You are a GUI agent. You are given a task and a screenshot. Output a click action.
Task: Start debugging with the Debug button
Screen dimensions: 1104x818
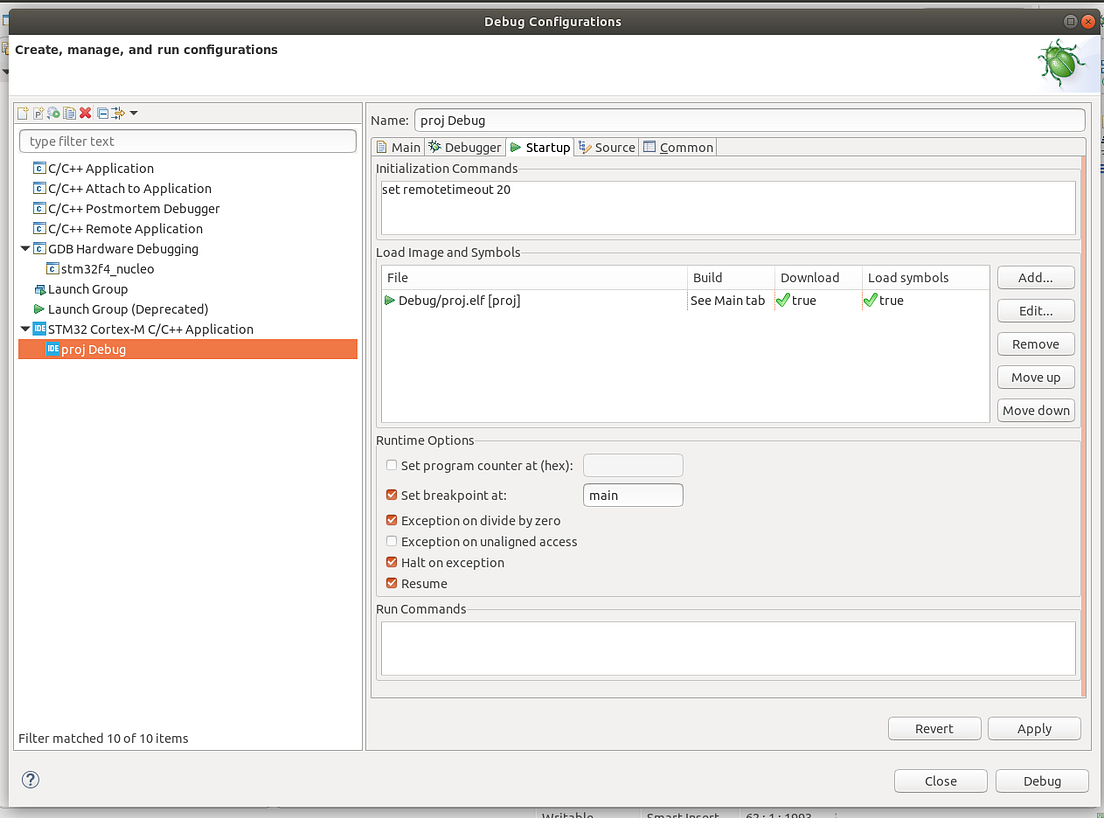pos(1041,780)
